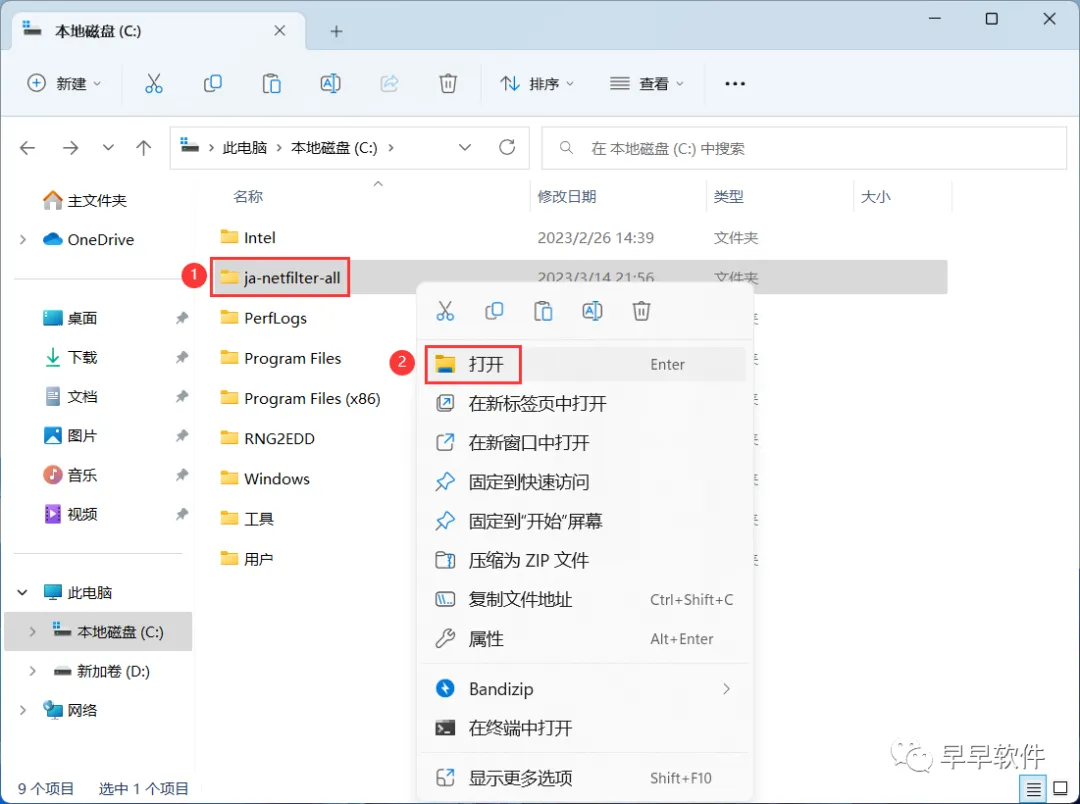This screenshot has width=1080, height=804.
Task: Close the 本地磁盘 (C:) tab
Action: tap(280, 31)
